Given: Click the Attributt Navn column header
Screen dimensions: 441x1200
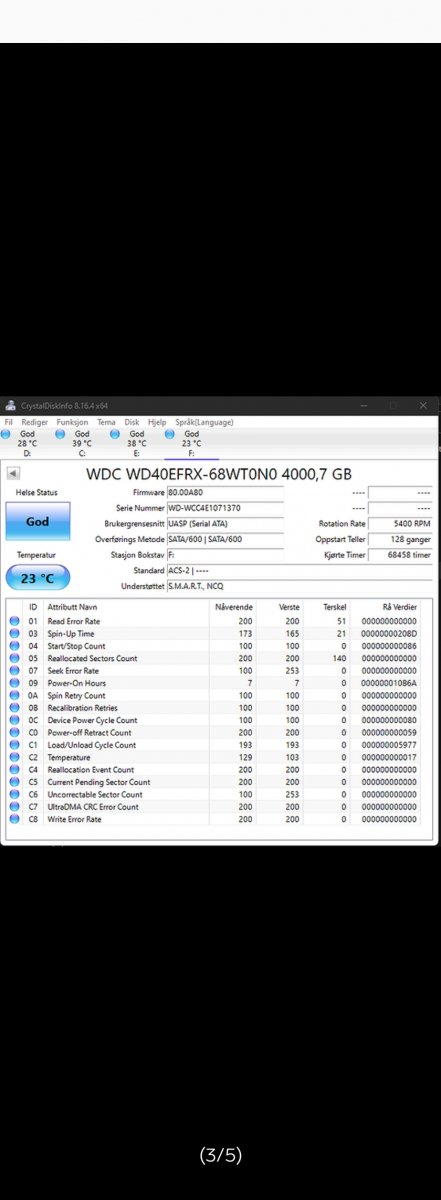Looking at the screenshot, I should point(72,607).
